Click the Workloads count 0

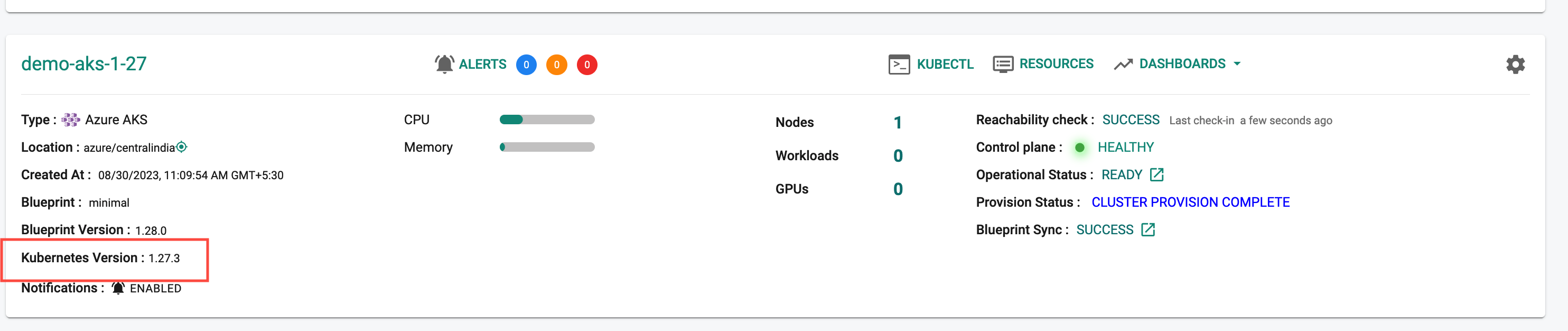click(898, 156)
